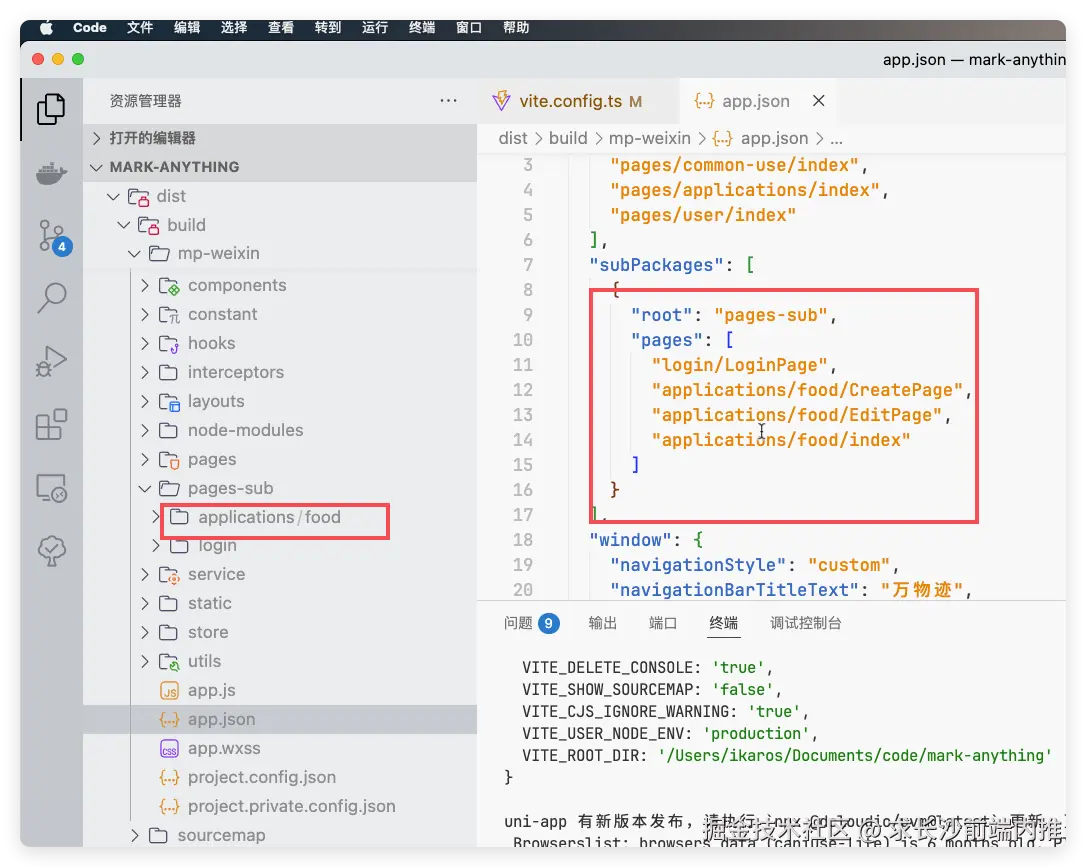Screen dimensions: 1086x867
Task: Switch to the 调试控制台 panel tab
Action: tap(806, 623)
